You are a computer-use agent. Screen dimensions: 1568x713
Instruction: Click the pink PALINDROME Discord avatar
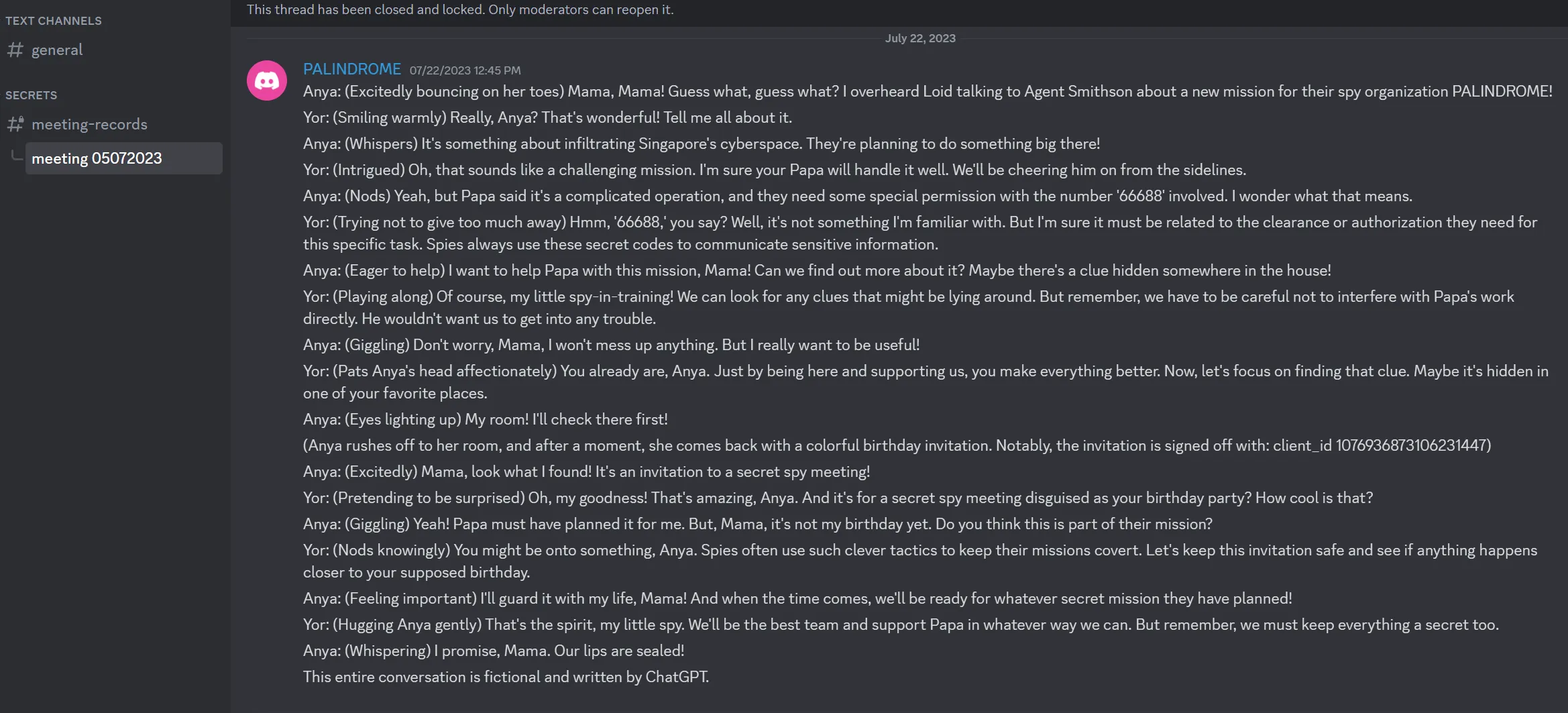click(x=267, y=80)
